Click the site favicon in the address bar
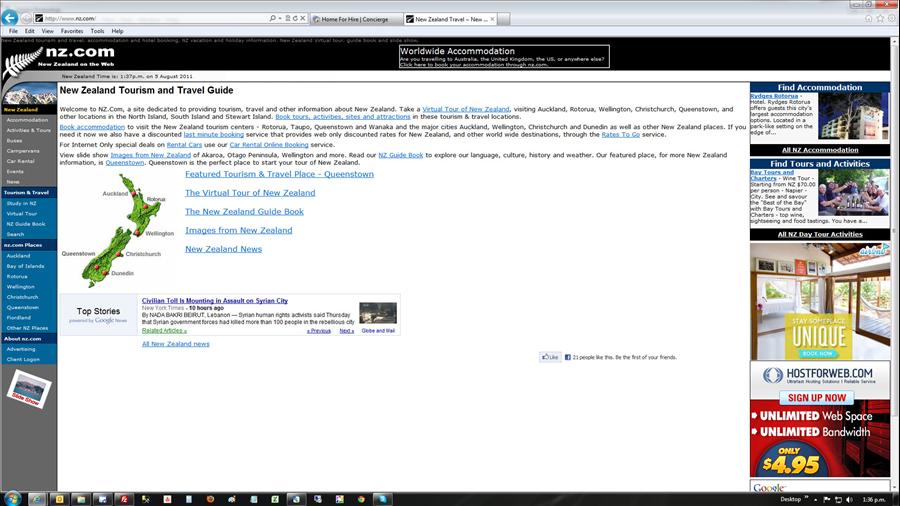 click(39, 18)
